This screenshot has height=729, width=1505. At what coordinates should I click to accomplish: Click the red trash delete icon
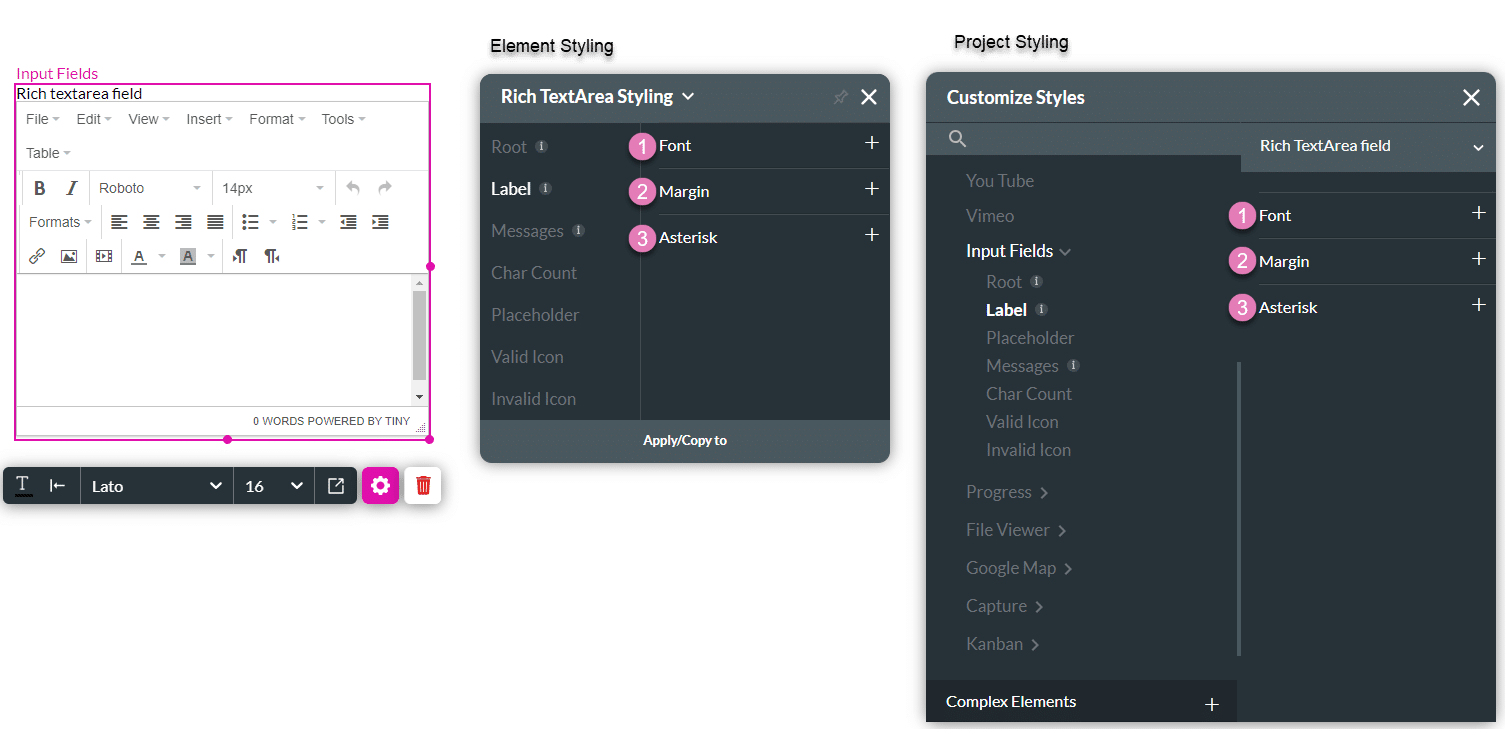click(x=423, y=486)
